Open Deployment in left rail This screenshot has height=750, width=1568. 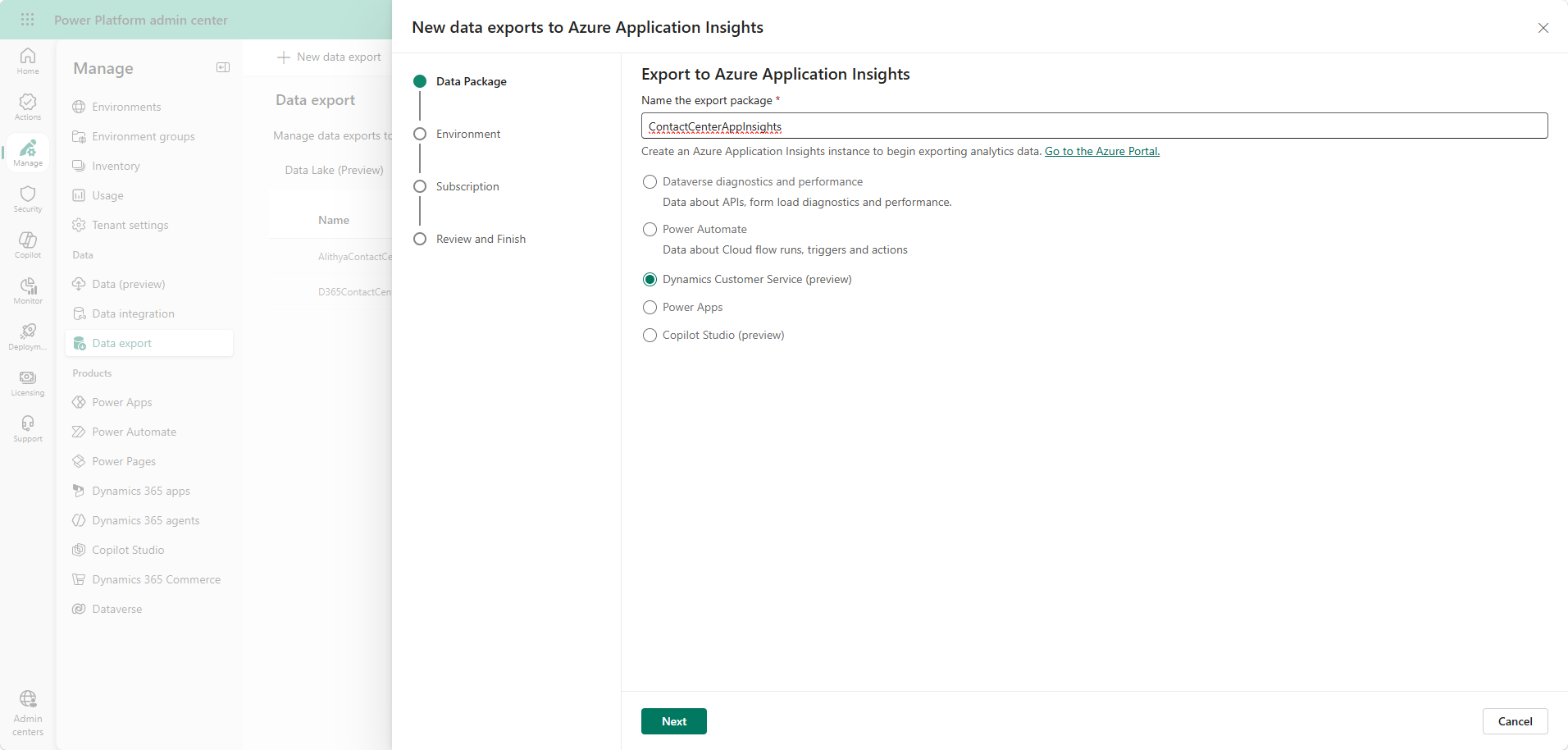coord(28,337)
